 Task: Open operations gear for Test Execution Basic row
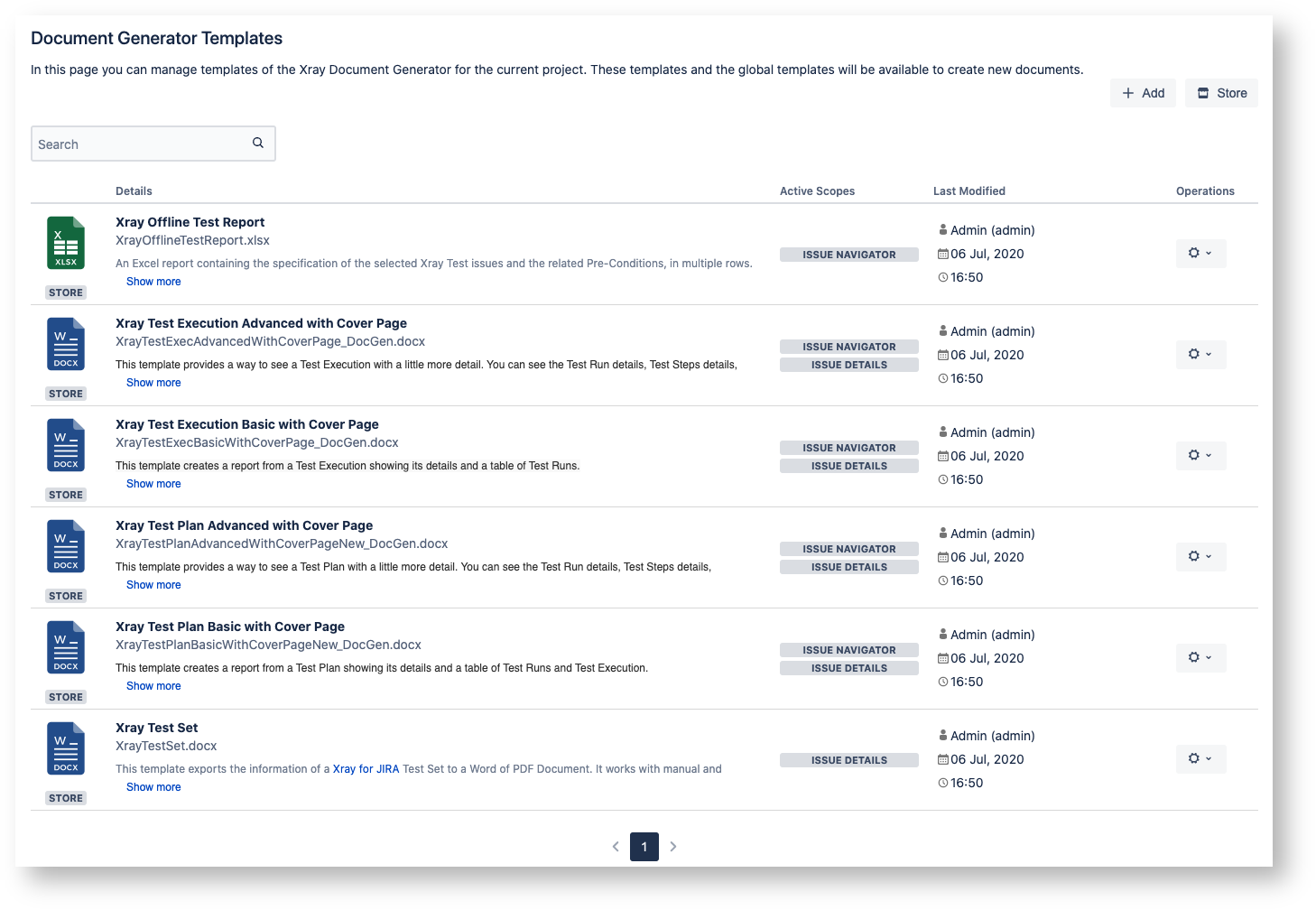1200,456
